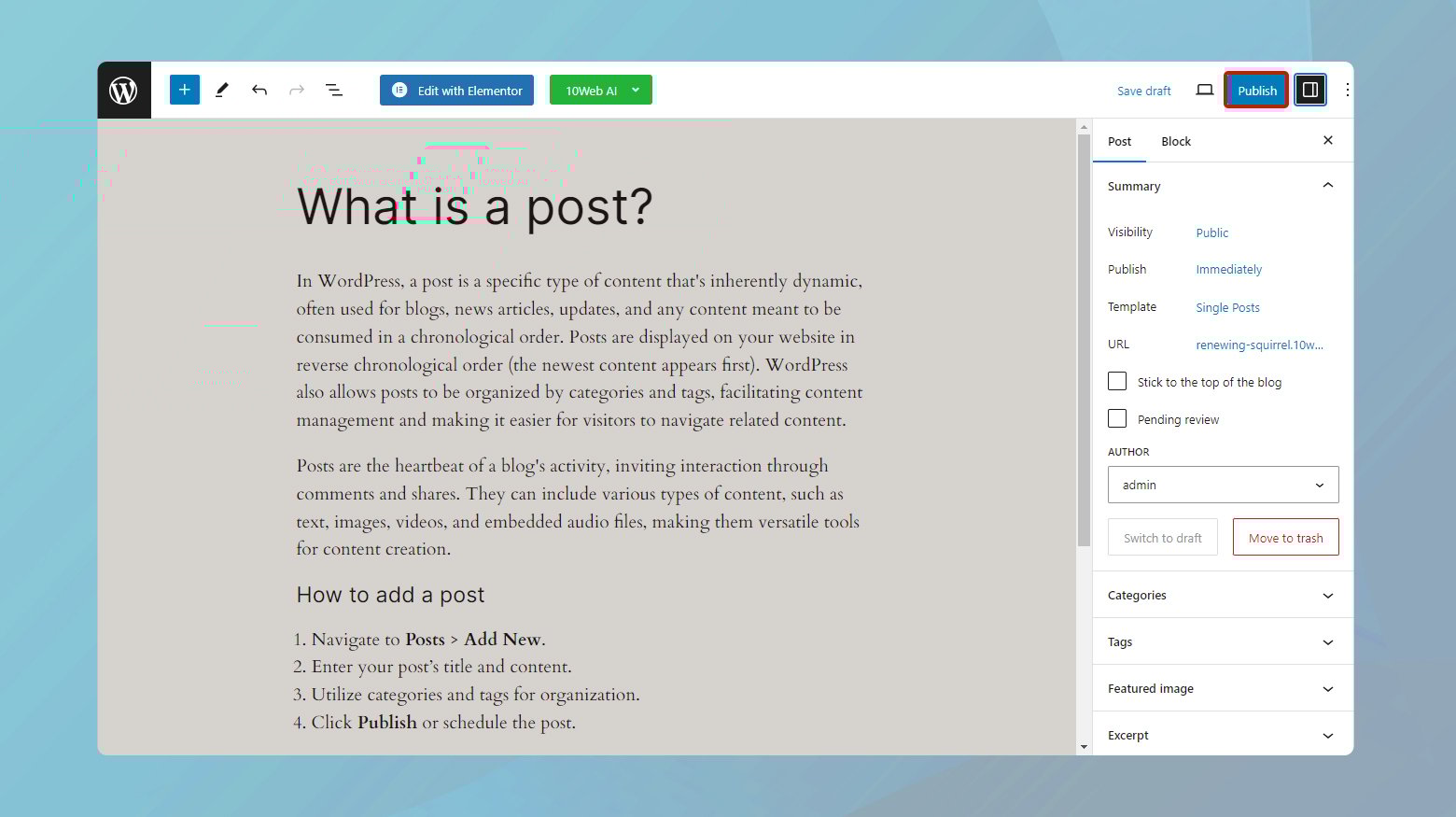Viewport: 1456px width, 817px height.
Task: Open the Author admin dropdown
Action: [1223, 485]
